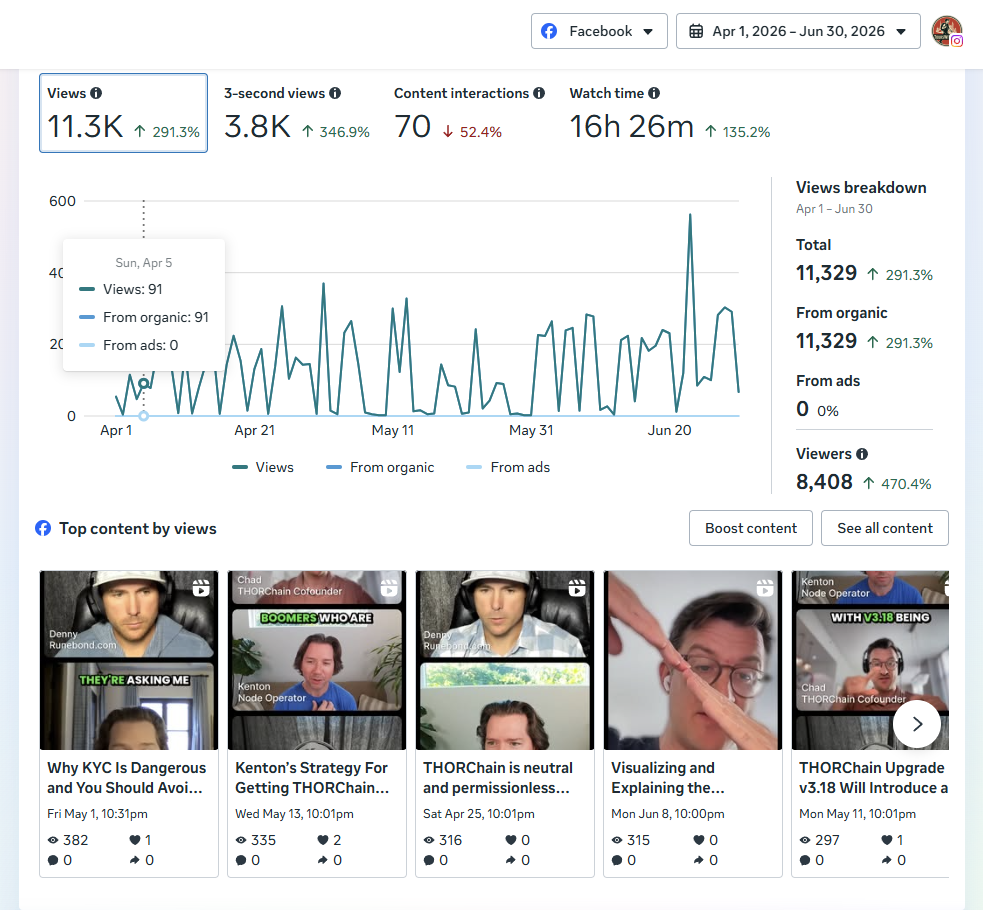Click the Jun 20 peak on the views chart
Viewport: 983px width, 910px height.
coord(690,215)
